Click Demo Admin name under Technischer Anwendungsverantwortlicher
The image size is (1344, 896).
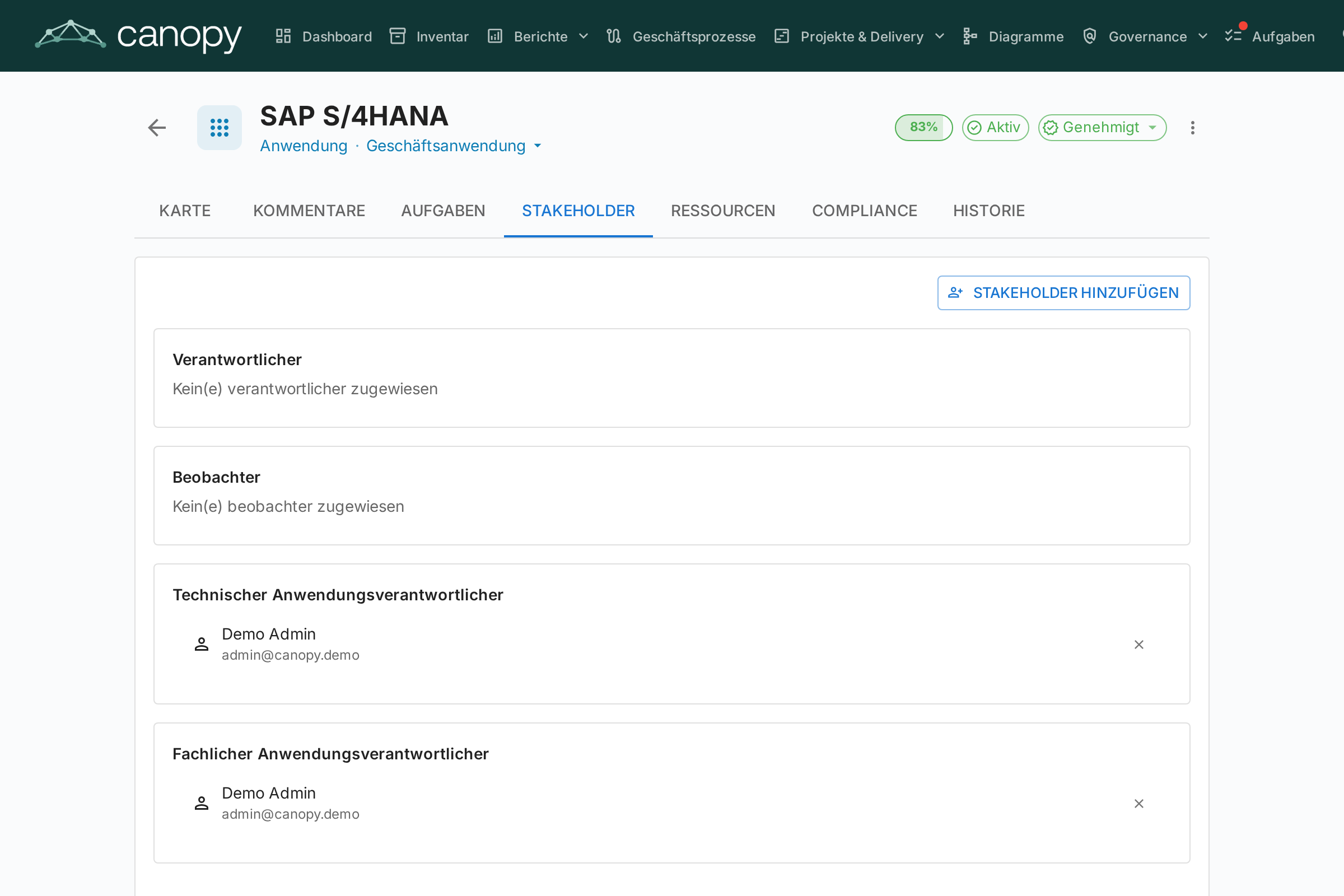(x=269, y=634)
